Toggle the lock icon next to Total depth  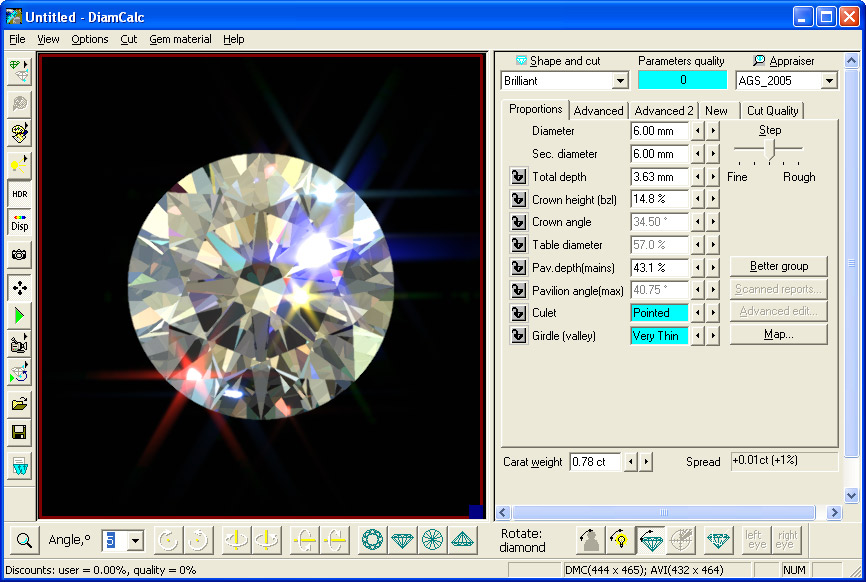518,177
